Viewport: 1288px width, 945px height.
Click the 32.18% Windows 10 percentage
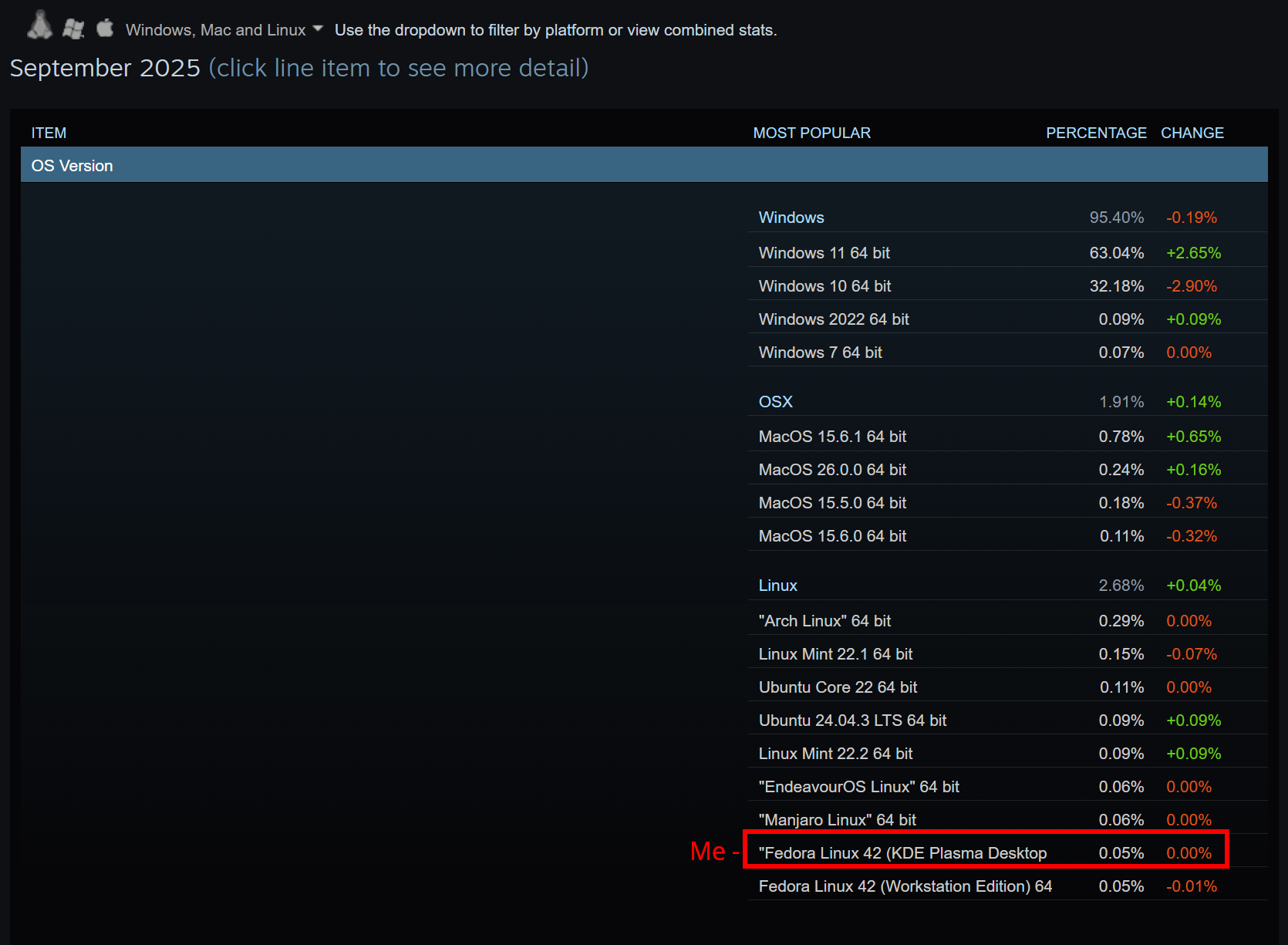[1116, 286]
